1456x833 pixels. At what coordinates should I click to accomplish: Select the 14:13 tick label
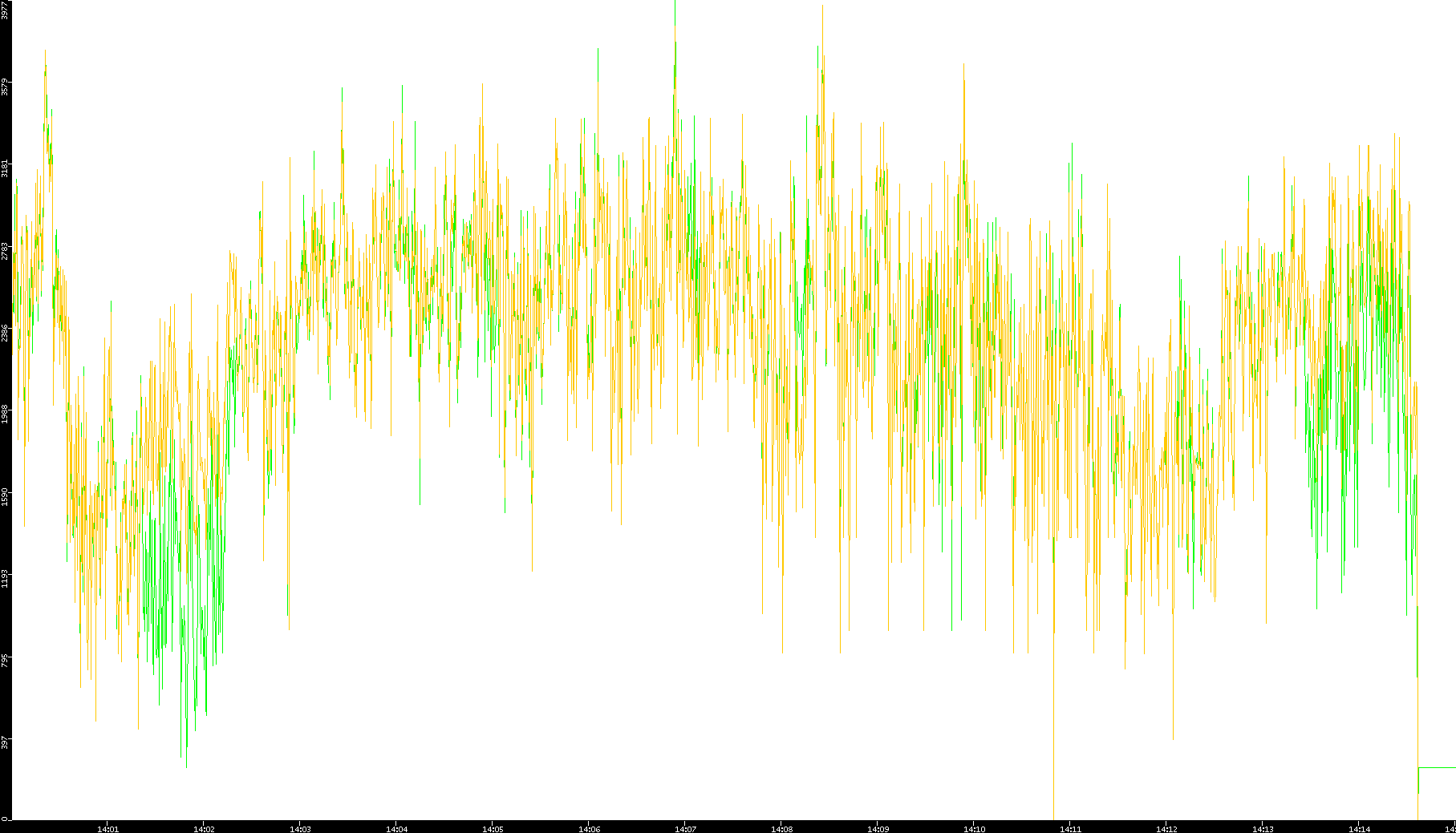1263,829
